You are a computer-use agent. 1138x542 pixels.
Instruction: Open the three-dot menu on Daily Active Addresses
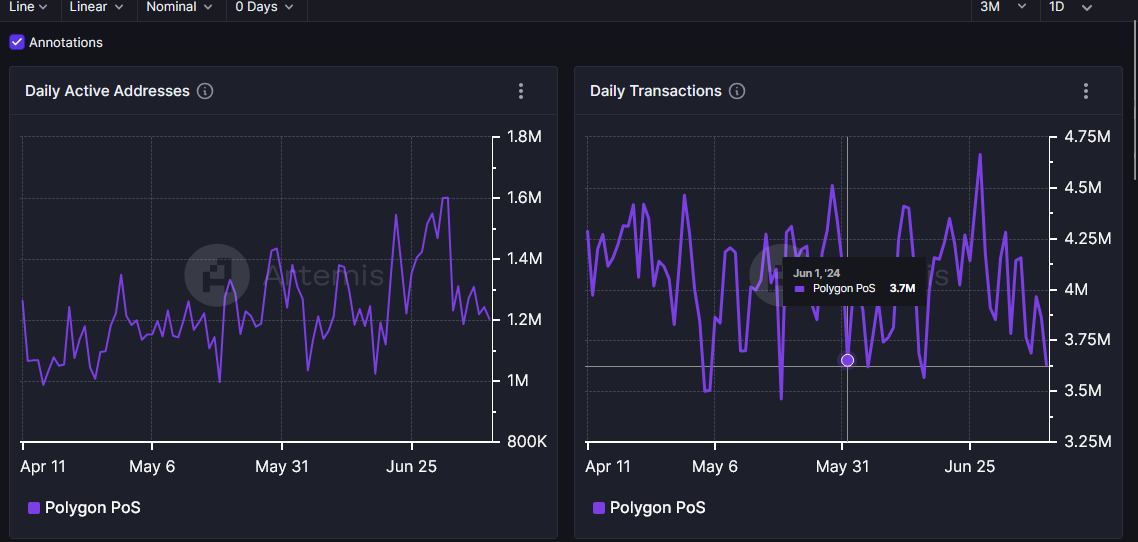coord(521,91)
